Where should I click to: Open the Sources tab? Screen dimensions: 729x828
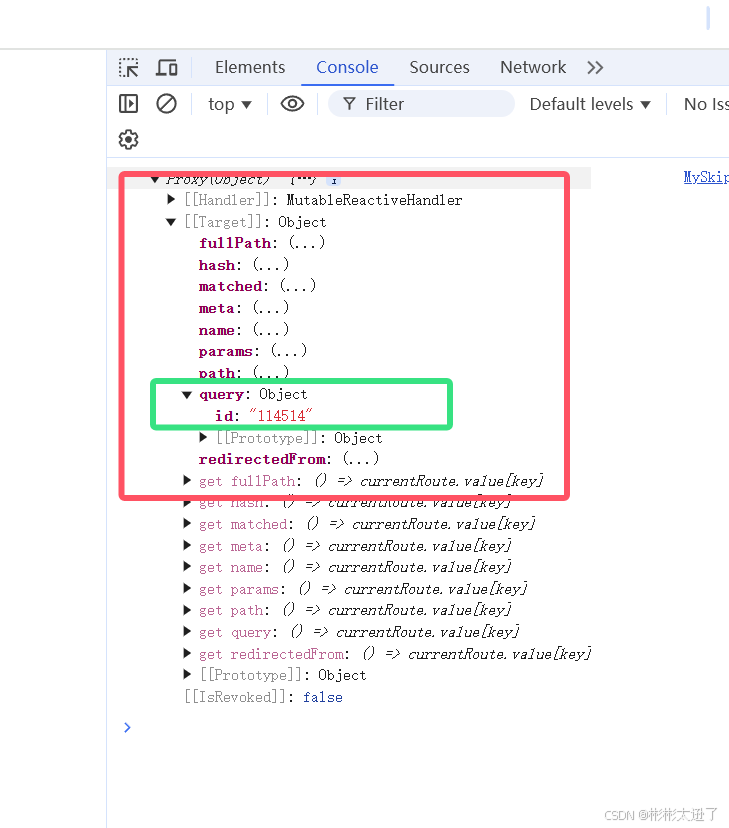click(x=439, y=67)
